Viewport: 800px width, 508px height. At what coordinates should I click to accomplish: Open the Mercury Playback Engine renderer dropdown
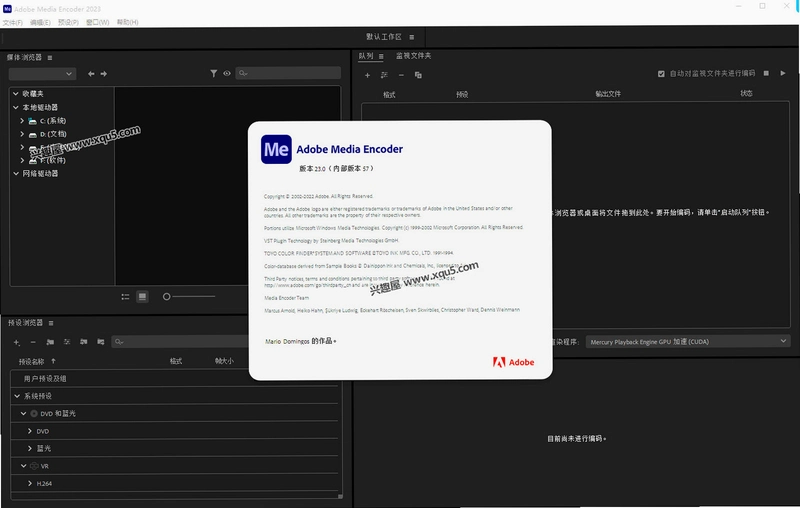[x=688, y=342]
